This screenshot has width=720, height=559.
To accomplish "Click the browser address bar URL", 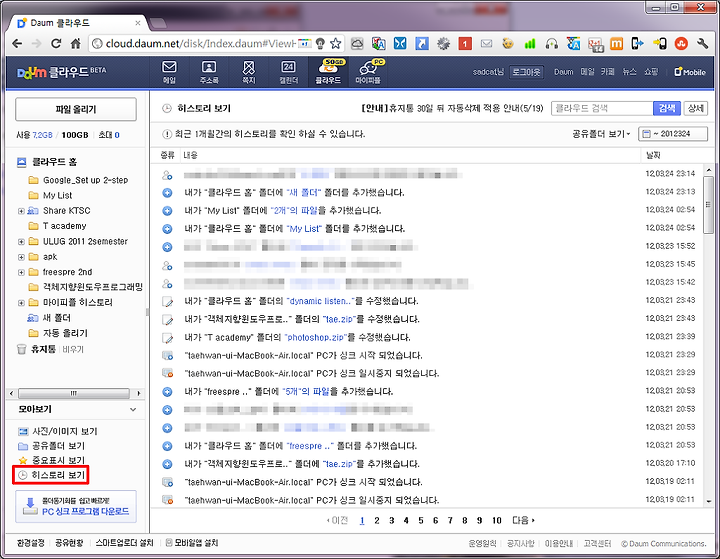I will (x=200, y=44).
